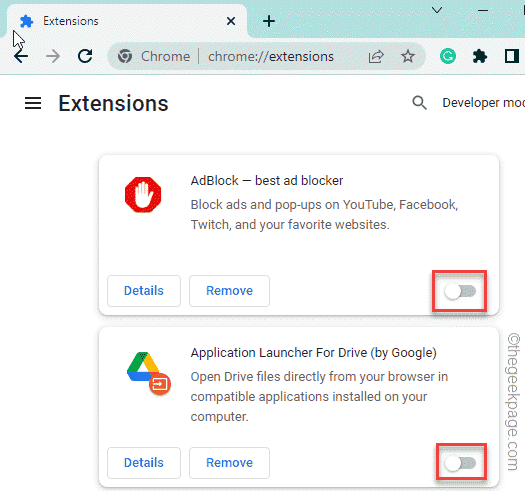Open the tab search dropdown chevron

click(437, 11)
